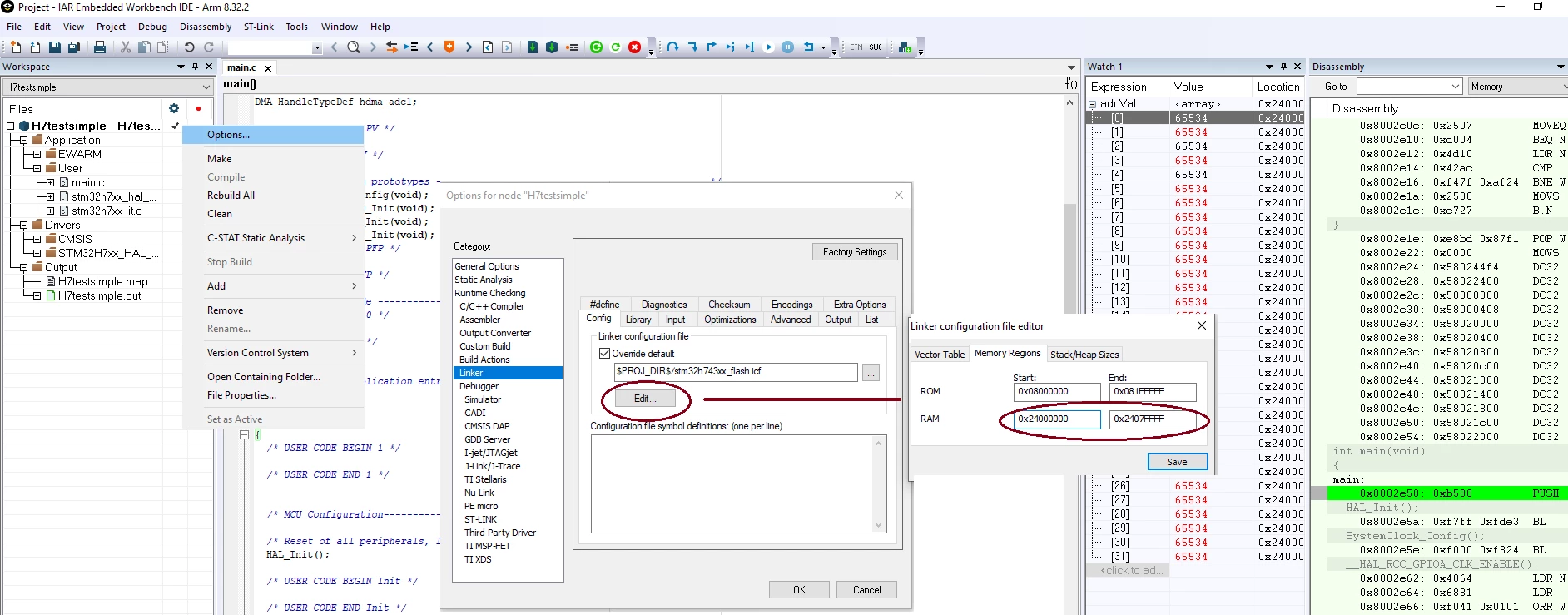The height and width of the screenshot is (615, 1568).
Task: Select the C/C++ Compiler category
Action: point(491,306)
